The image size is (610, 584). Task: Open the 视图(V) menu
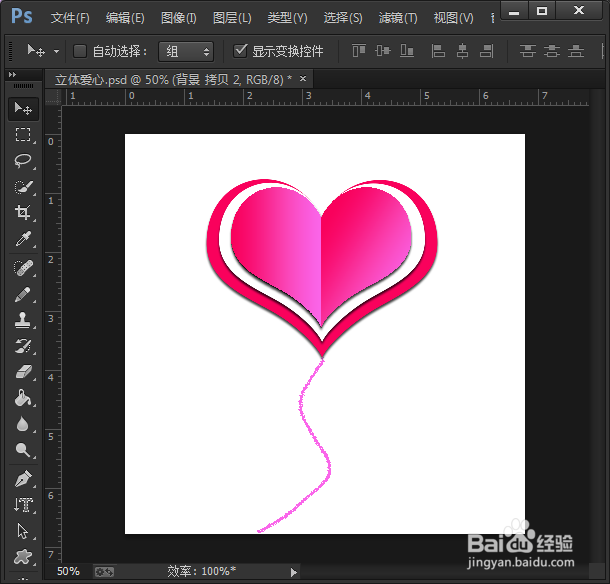click(454, 18)
